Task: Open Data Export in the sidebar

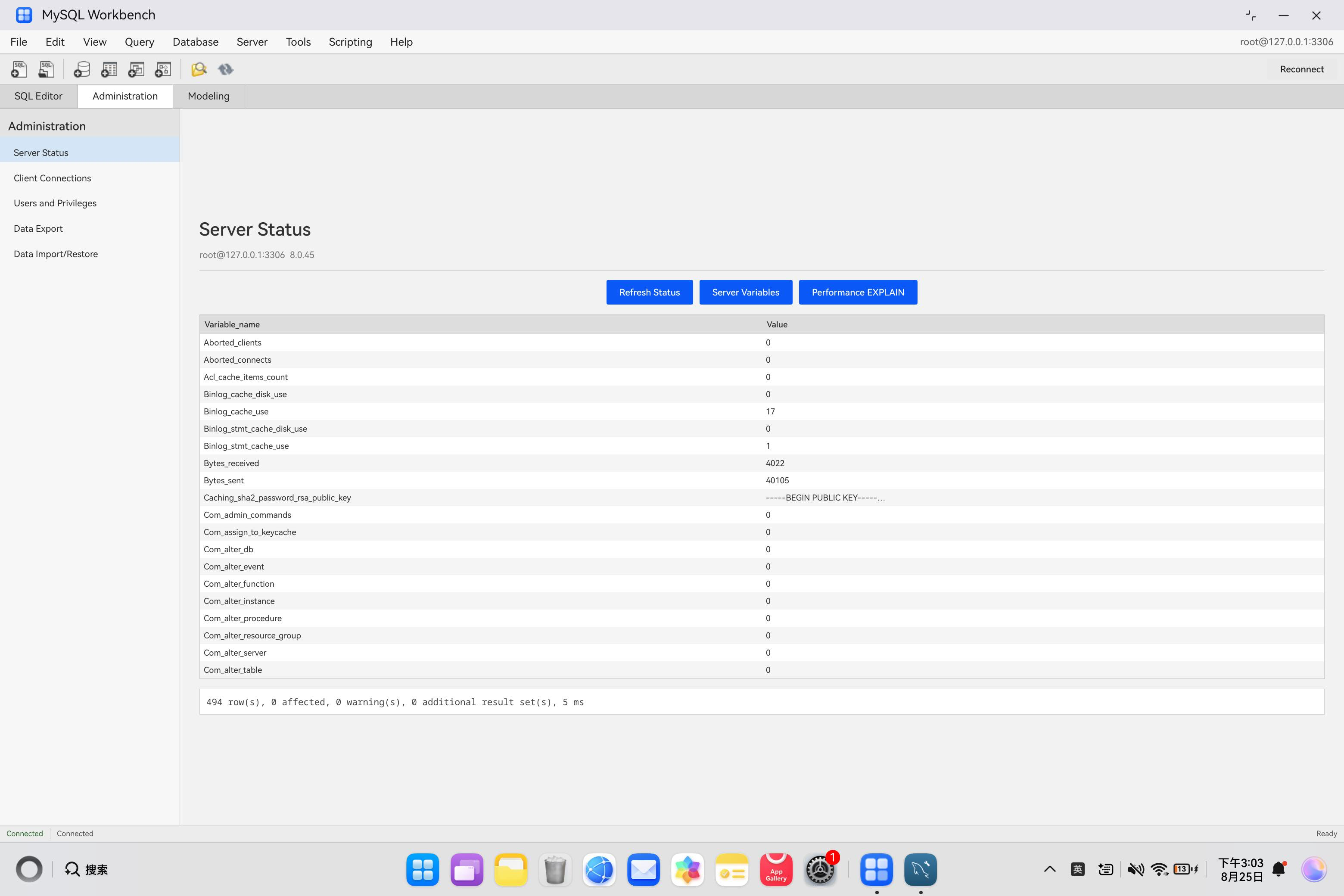Action: coord(90,229)
